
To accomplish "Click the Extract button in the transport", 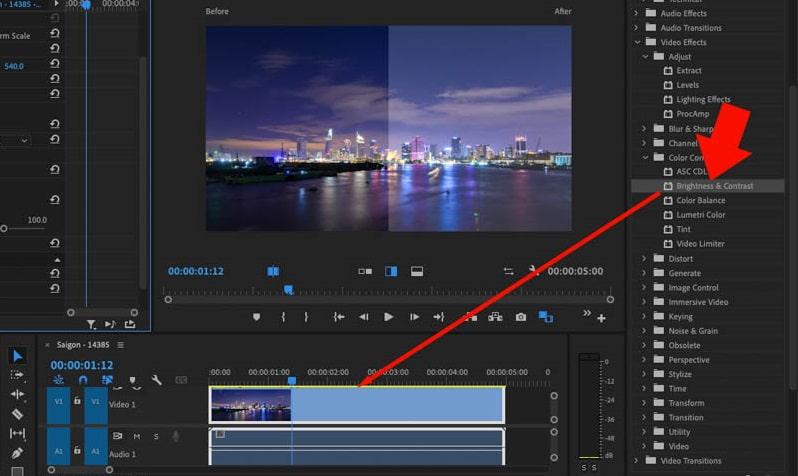I will (495, 317).
